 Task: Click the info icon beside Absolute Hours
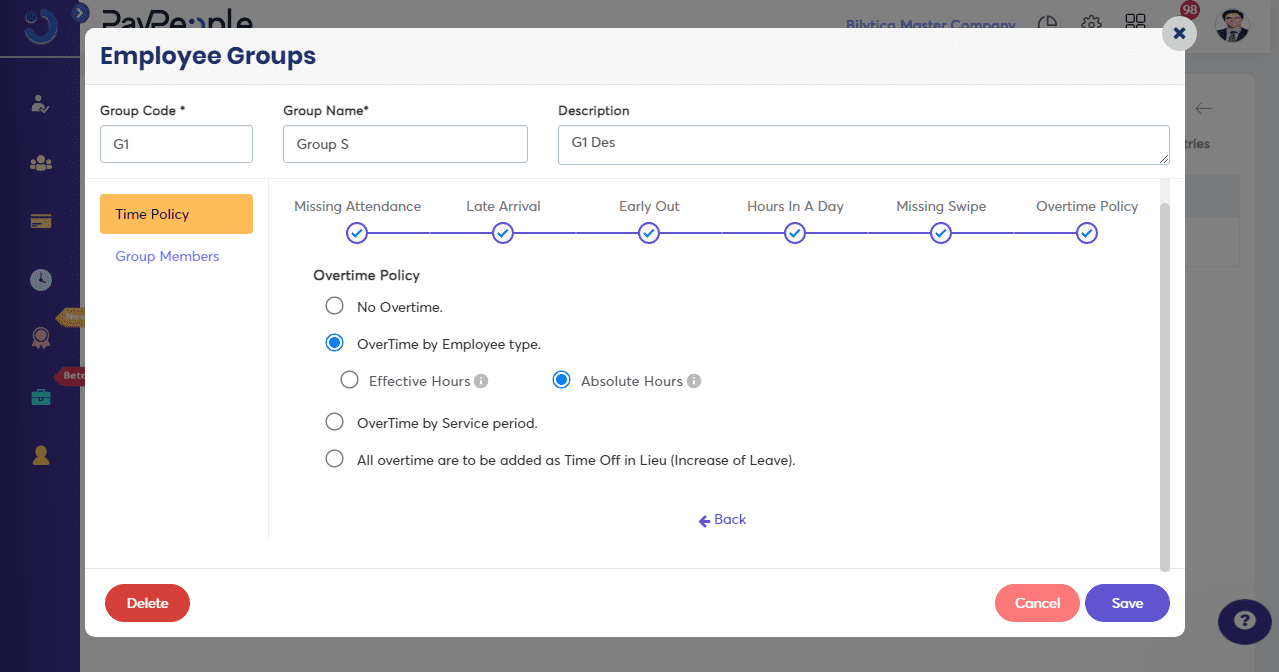(694, 381)
